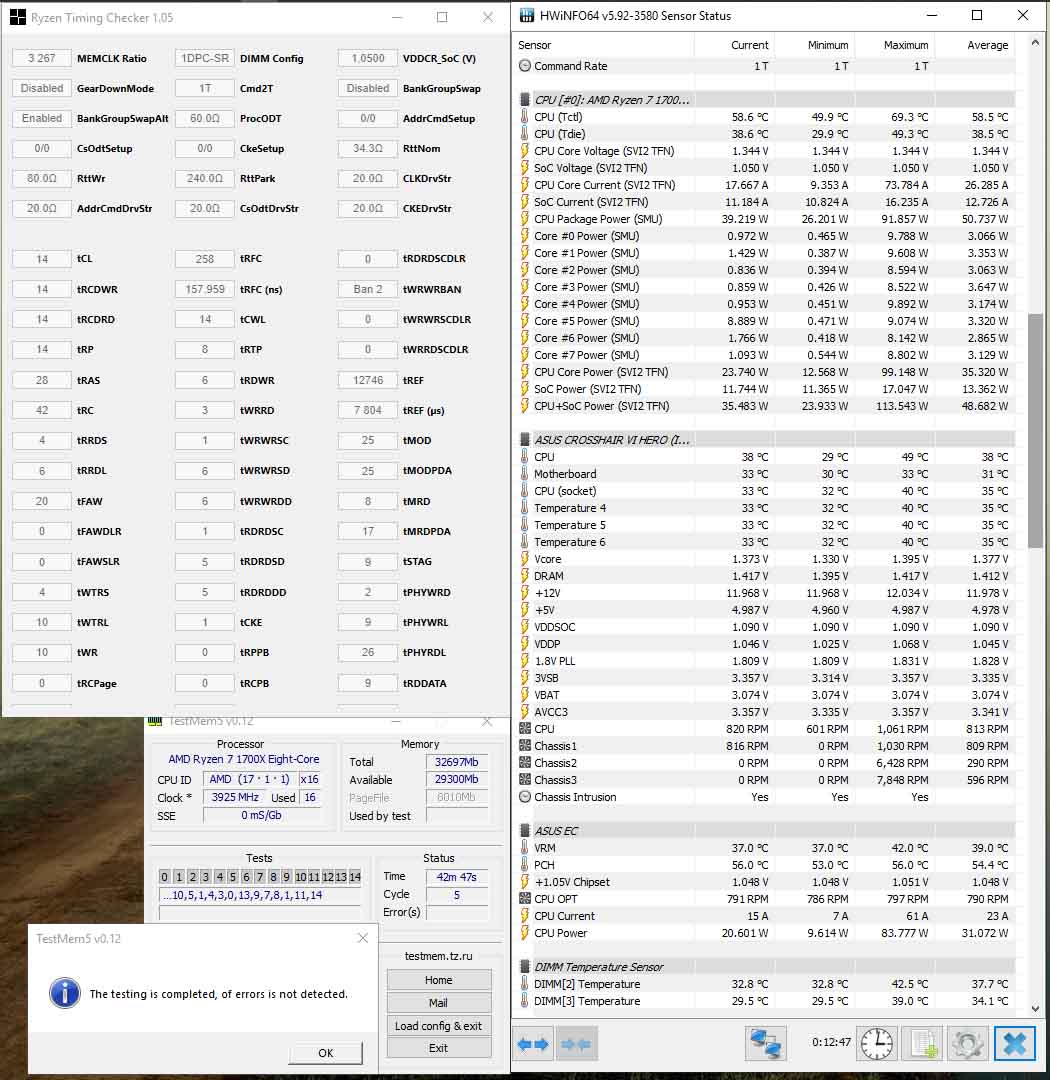The image size is (1050, 1080).
Task: Click the Mail button in TestMem5
Action: click(x=439, y=1003)
